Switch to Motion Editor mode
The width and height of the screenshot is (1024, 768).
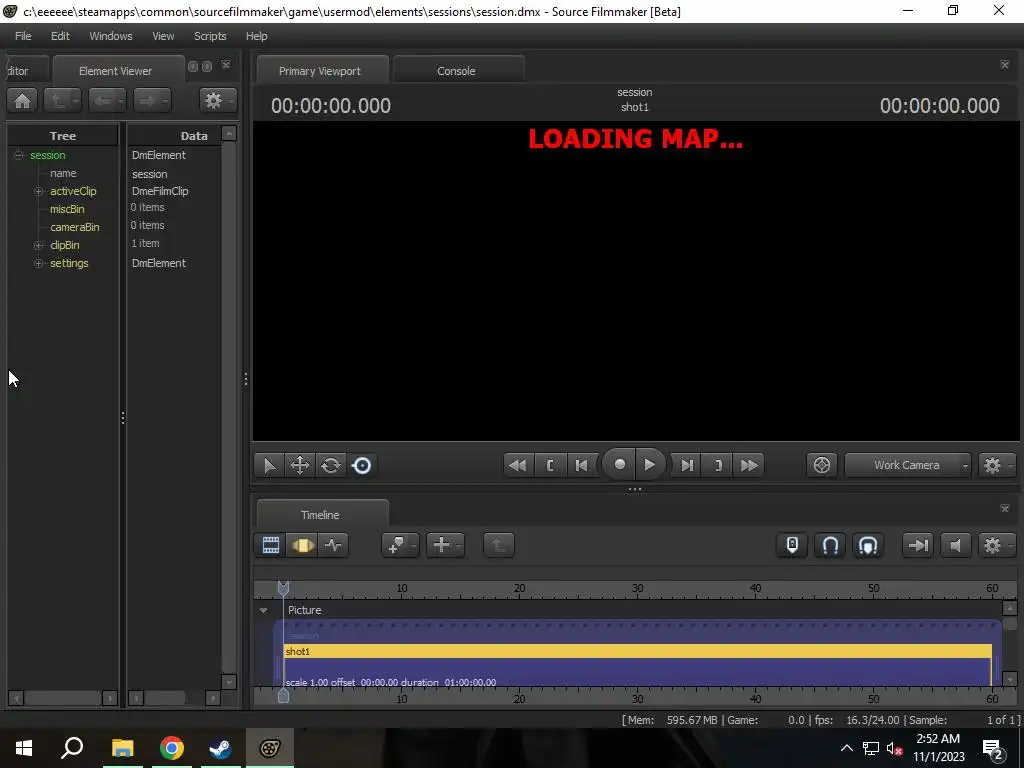click(302, 545)
